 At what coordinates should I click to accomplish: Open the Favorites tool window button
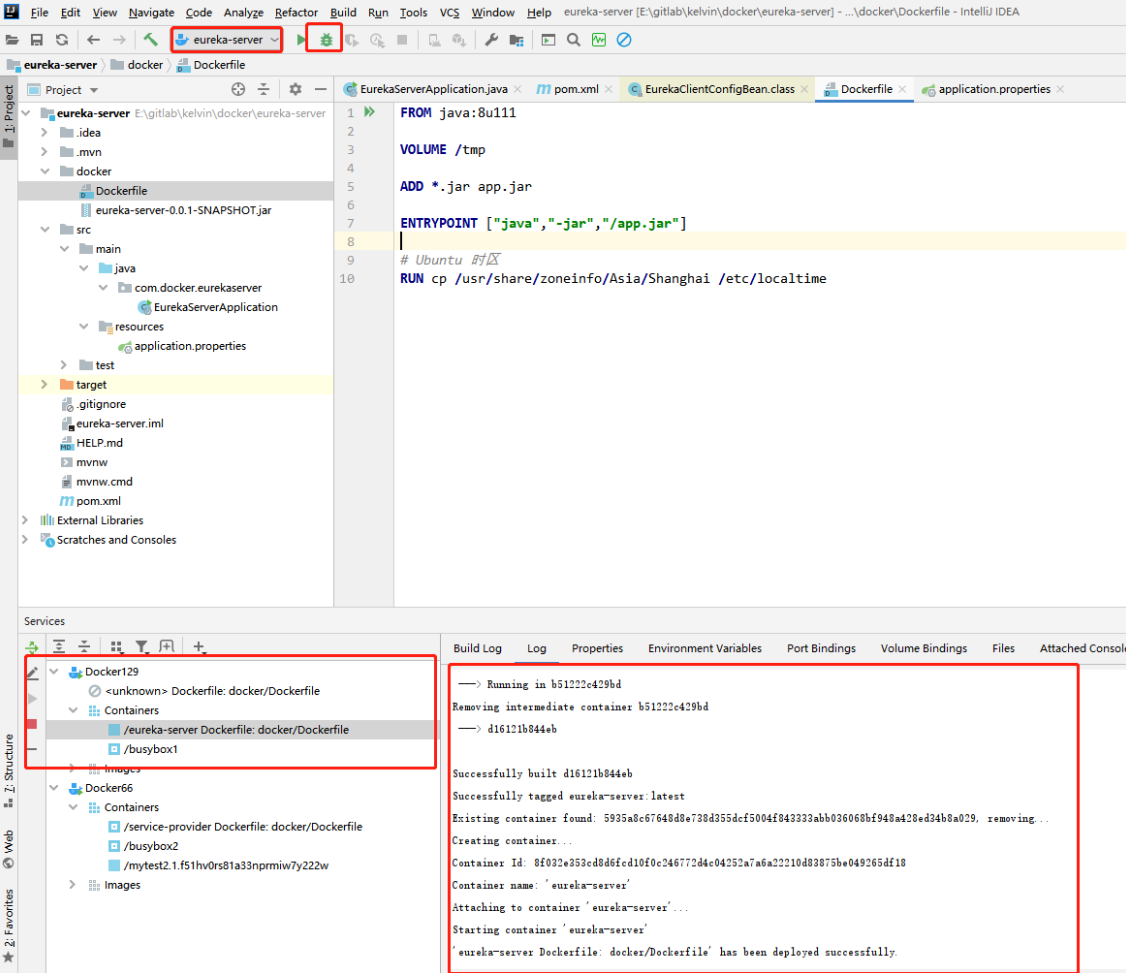(9, 926)
